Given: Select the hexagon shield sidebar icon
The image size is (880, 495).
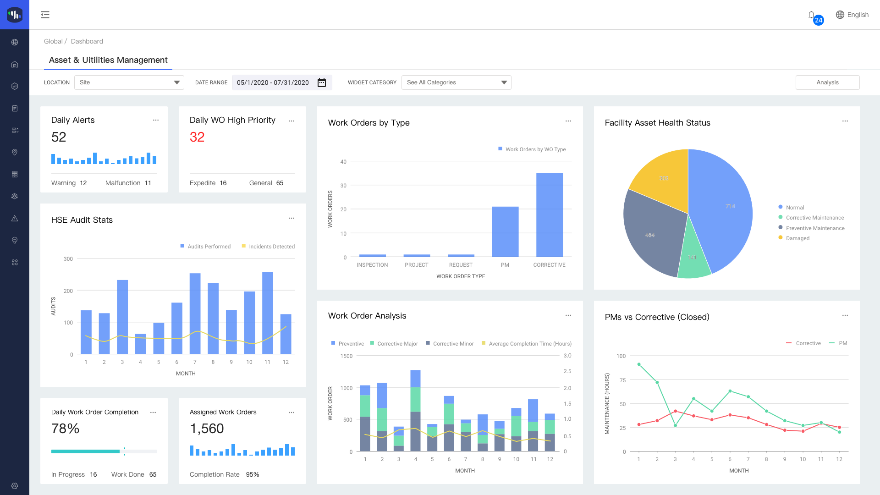Looking at the screenshot, I should (x=15, y=86).
